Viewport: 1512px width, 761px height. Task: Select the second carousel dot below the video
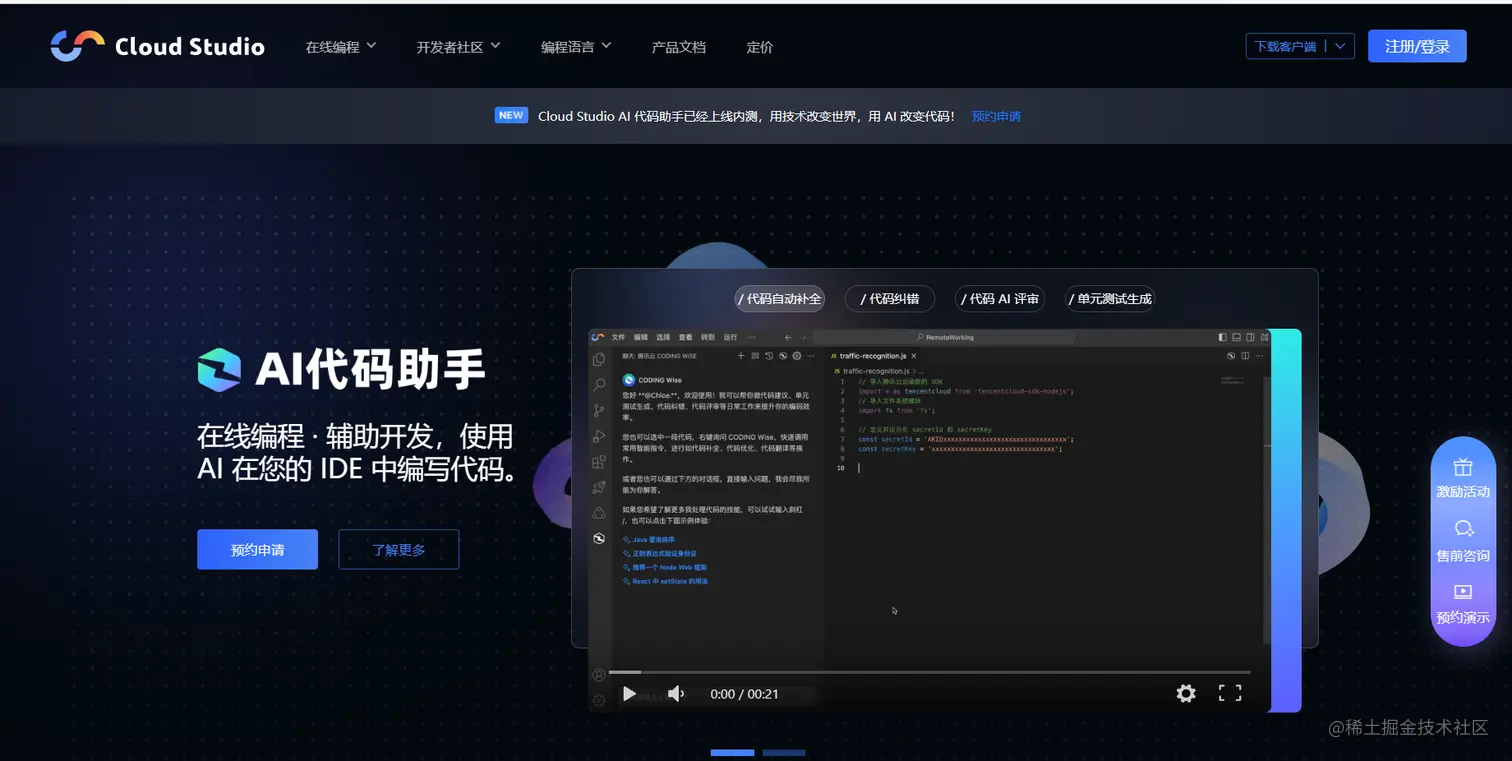[x=784, y=752]
